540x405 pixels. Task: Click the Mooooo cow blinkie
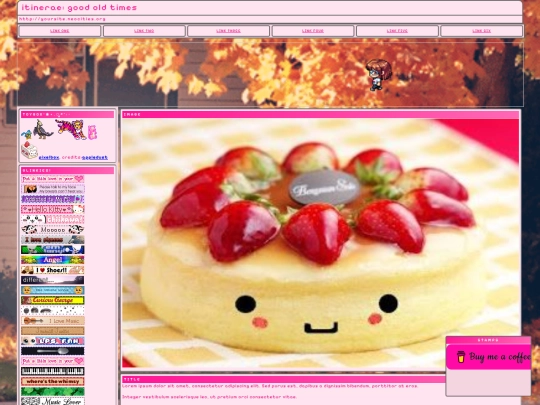coord(52,229)
